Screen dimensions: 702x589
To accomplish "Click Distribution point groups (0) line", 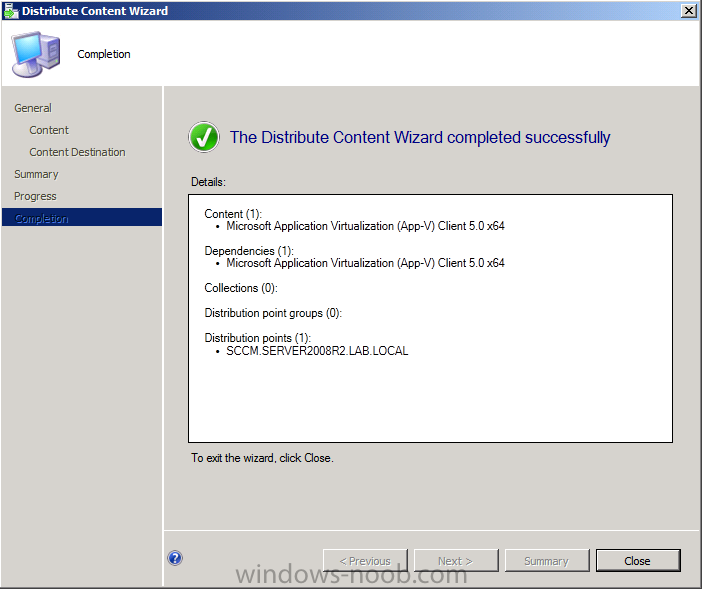I will tap(273, 313).
